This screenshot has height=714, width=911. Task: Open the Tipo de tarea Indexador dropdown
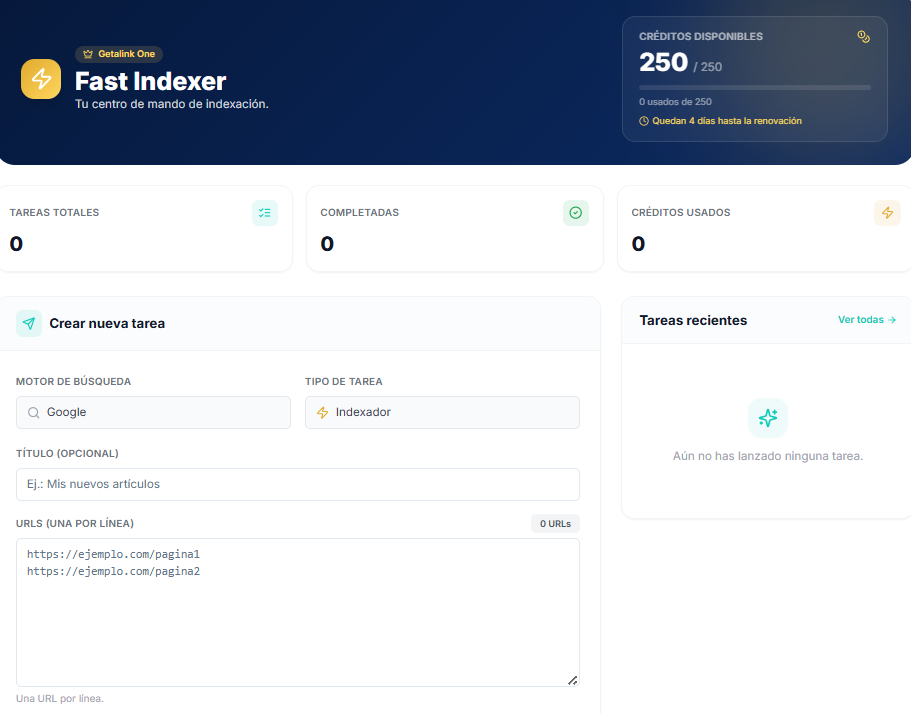click(442, 412)
